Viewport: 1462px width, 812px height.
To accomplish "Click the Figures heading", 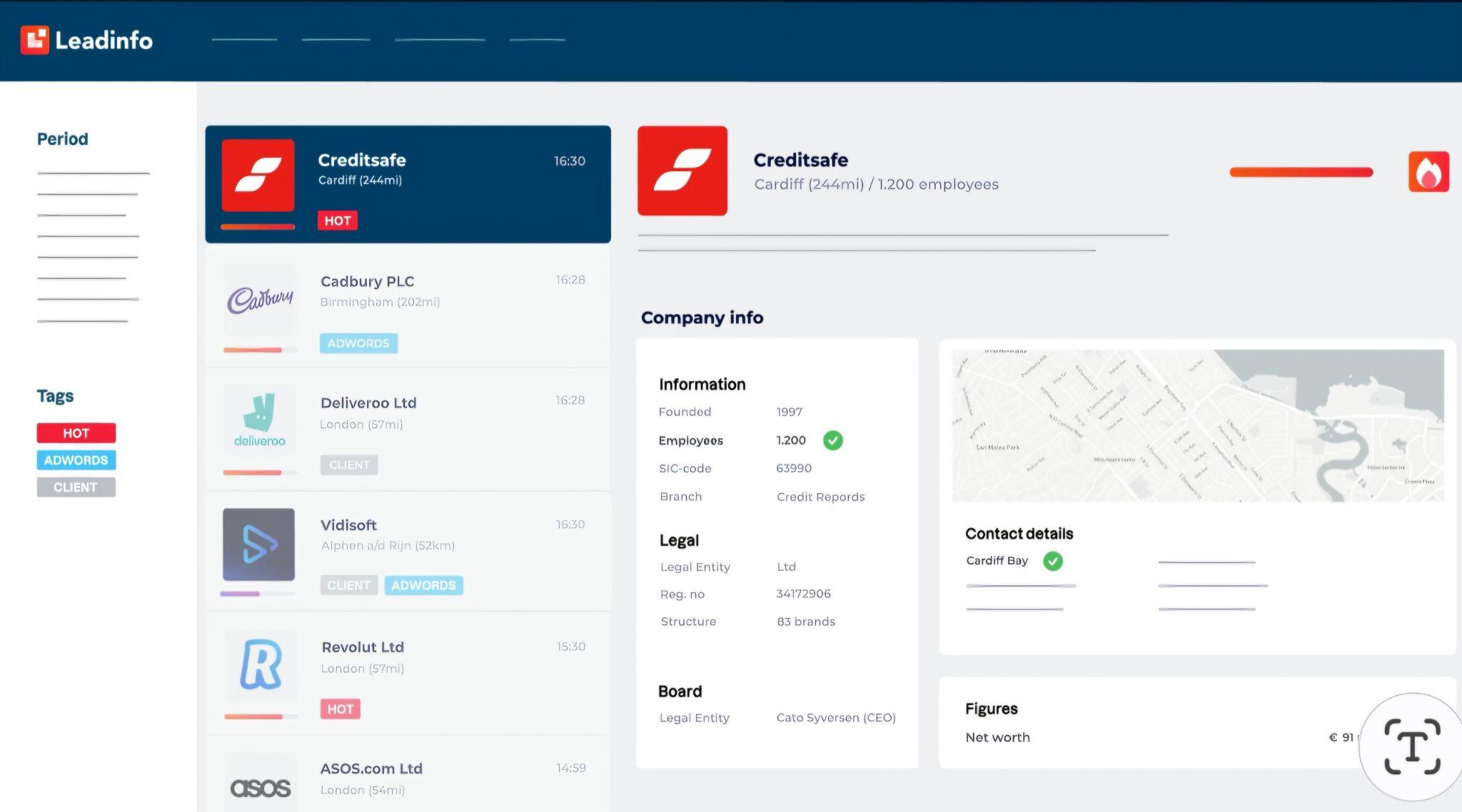I will pos(992,709).
